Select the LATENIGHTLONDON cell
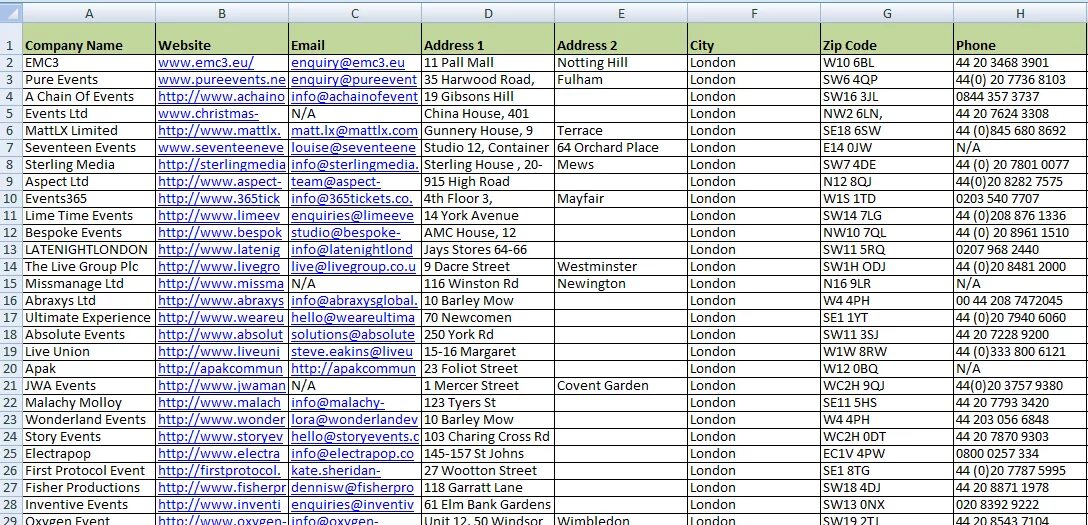 [89, 250]
